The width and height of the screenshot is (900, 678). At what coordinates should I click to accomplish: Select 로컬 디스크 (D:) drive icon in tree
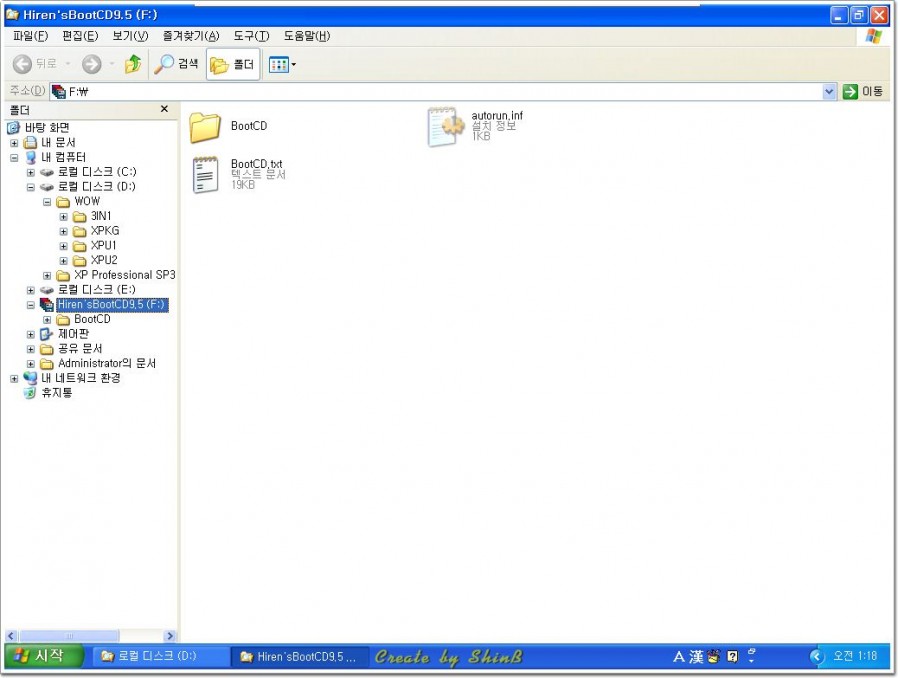[x=46, y=187]
